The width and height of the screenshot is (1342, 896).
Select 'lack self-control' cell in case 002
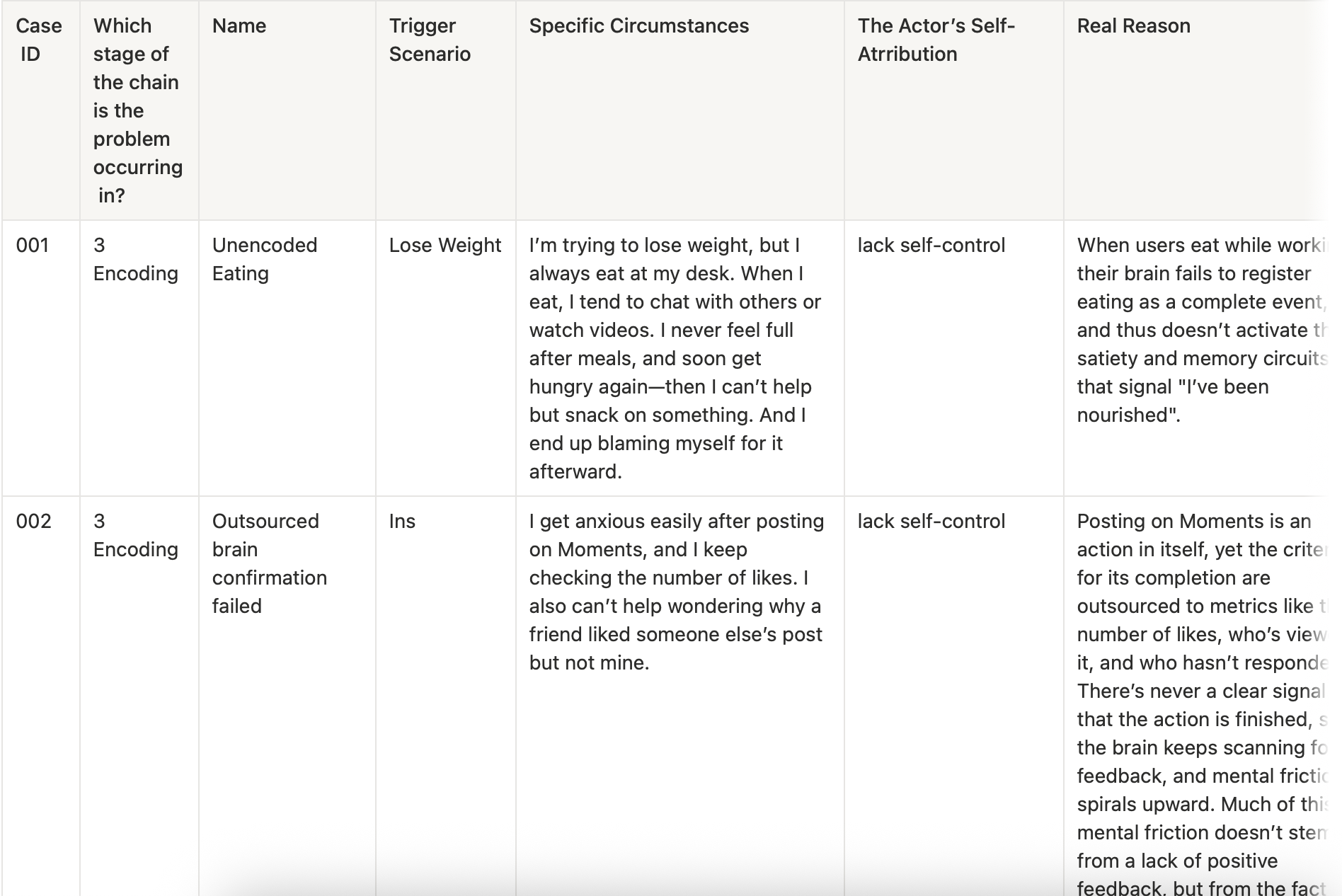931,522
